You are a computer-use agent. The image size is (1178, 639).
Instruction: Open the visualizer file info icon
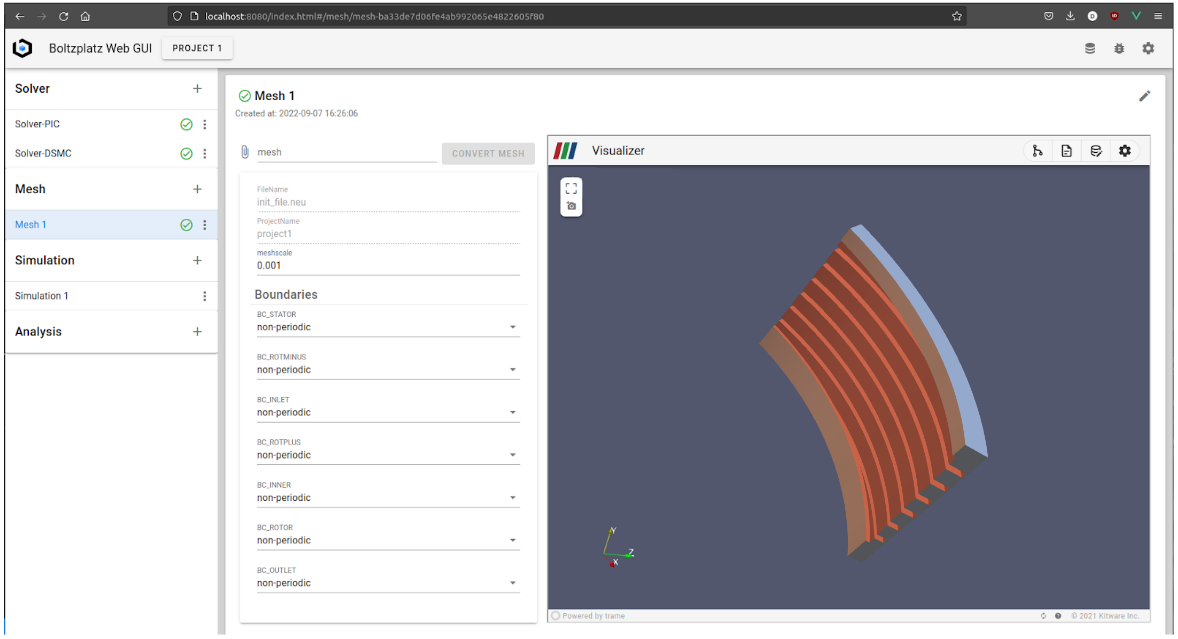(x=1067, y=150)
